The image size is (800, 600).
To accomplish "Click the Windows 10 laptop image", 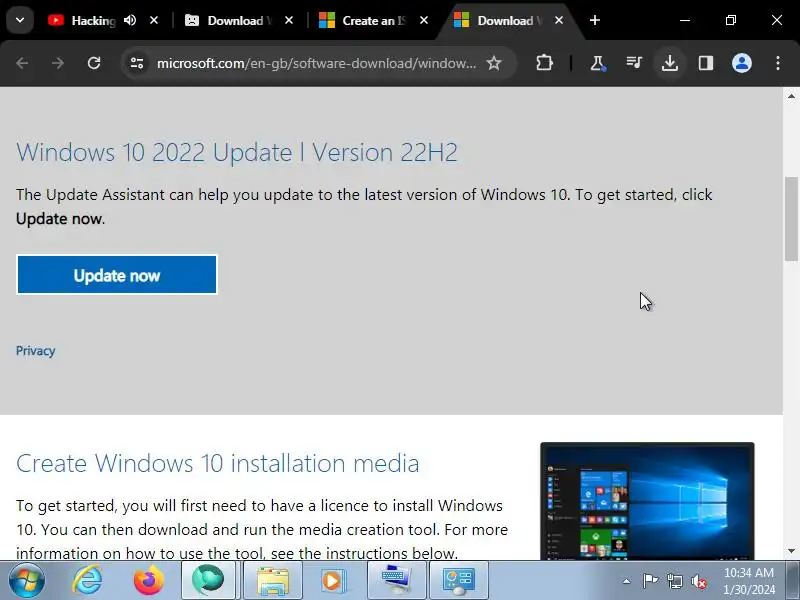I will (647, 501).
